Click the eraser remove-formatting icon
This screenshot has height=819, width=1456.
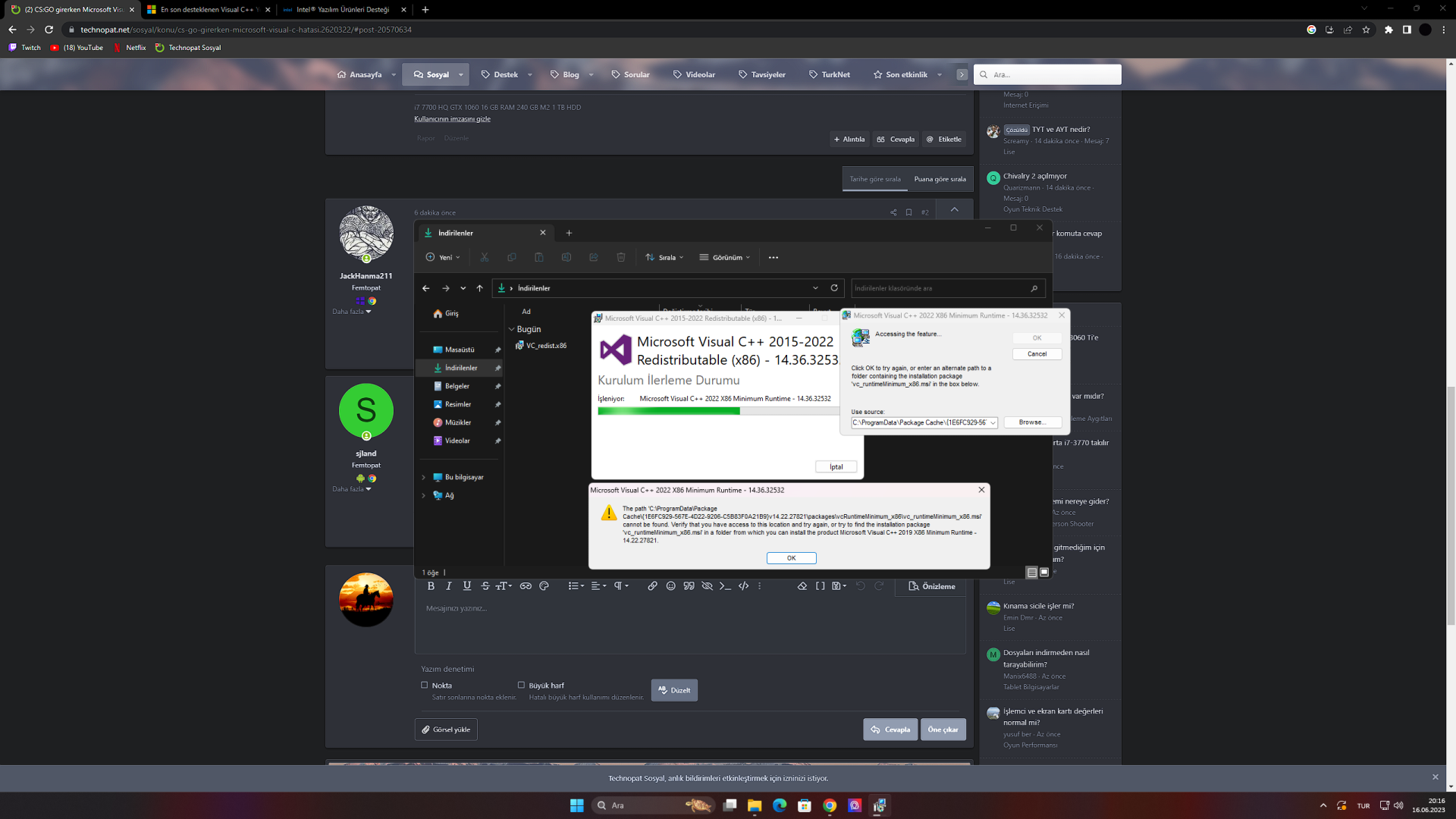(x=802, y=586)
